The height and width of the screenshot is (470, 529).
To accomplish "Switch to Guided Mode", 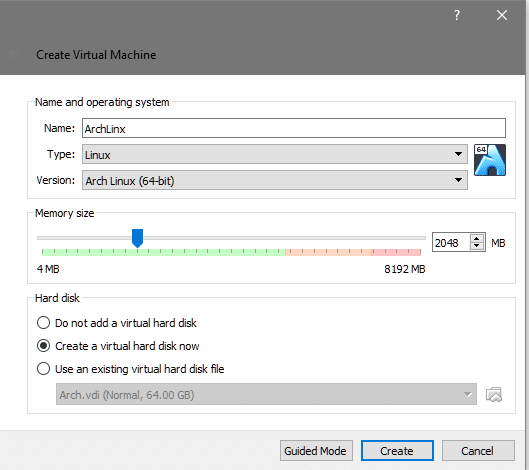I will (316, 450).
